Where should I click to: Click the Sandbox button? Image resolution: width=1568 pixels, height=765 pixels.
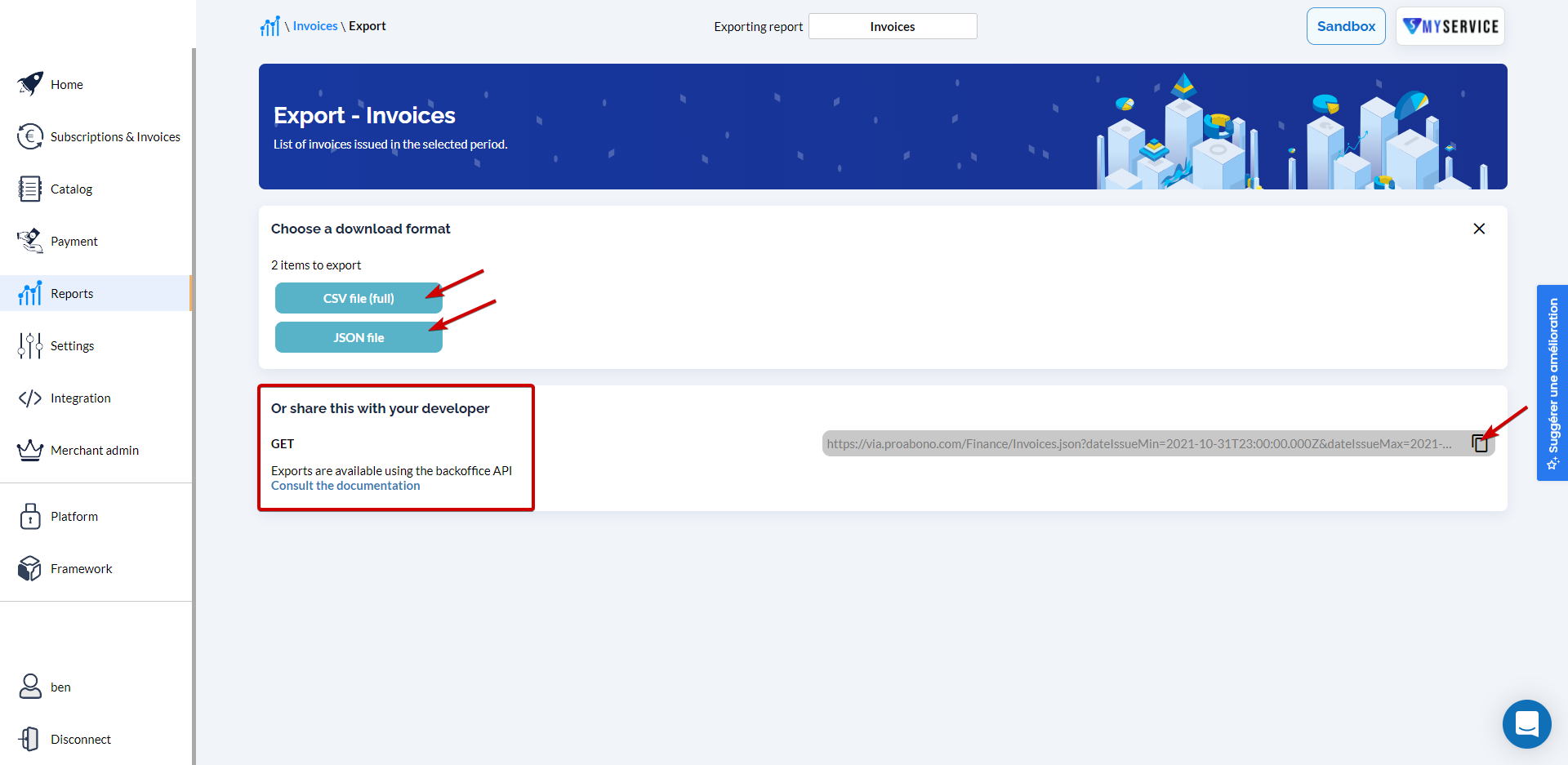tap(1346, 26)
